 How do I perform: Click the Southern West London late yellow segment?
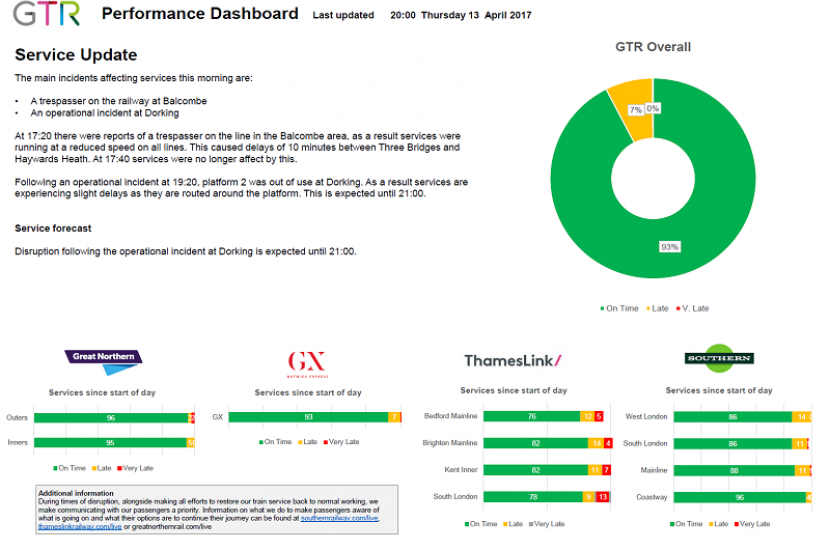[x=801, y=416]
